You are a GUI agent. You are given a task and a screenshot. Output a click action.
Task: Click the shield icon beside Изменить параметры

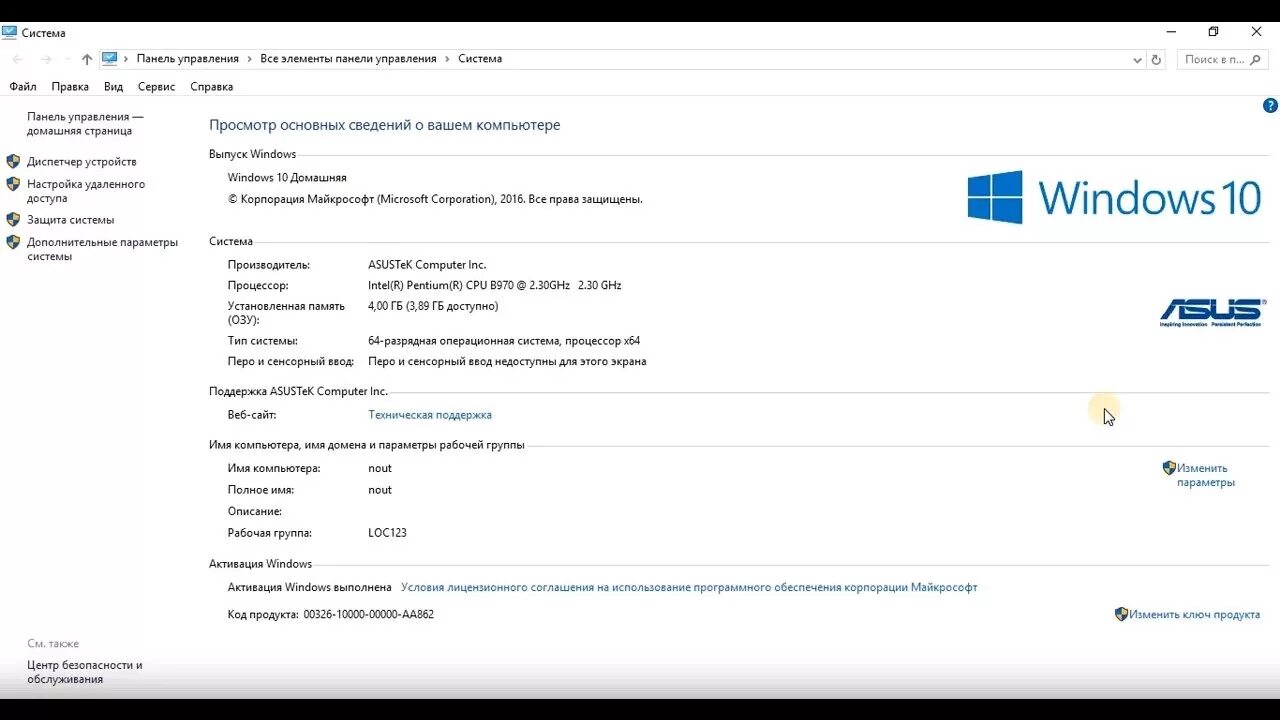(x=1169, y=467)
